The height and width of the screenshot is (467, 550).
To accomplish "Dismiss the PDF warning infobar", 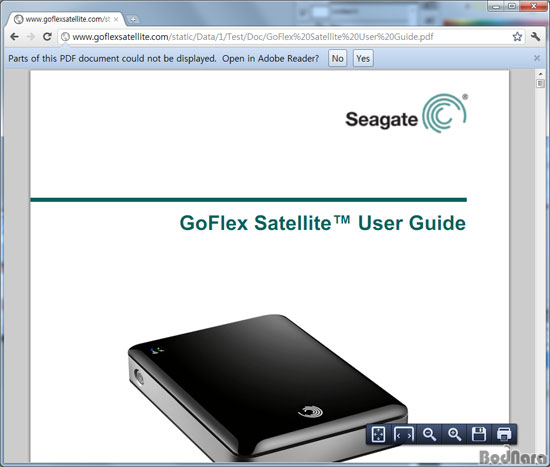I will pos(537,58).
